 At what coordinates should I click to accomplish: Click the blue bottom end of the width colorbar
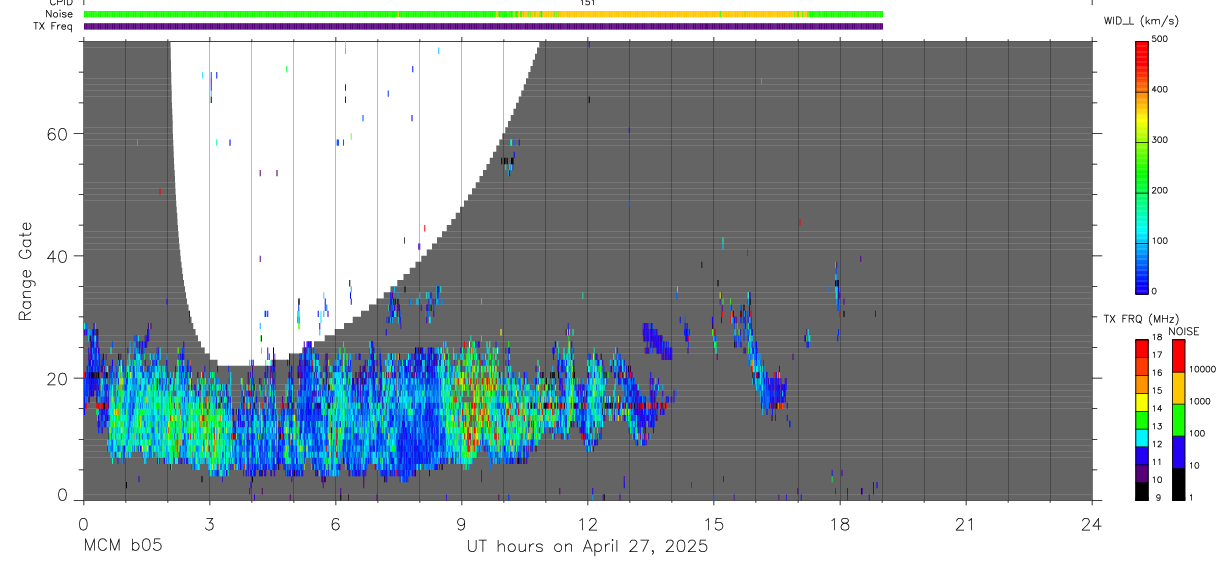1141,280
